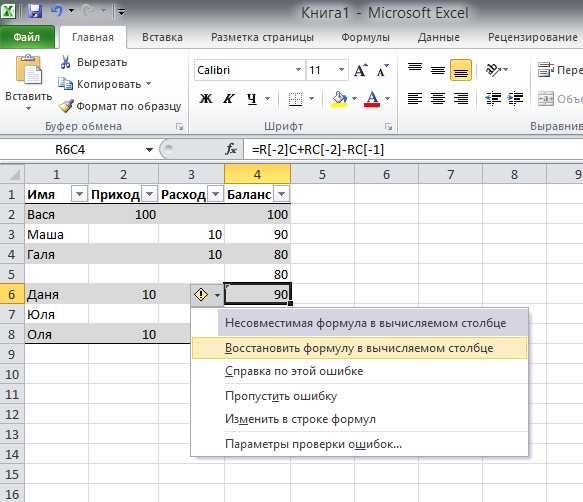
Task: Select Align Text Right icon
Action: click(461, 99)
